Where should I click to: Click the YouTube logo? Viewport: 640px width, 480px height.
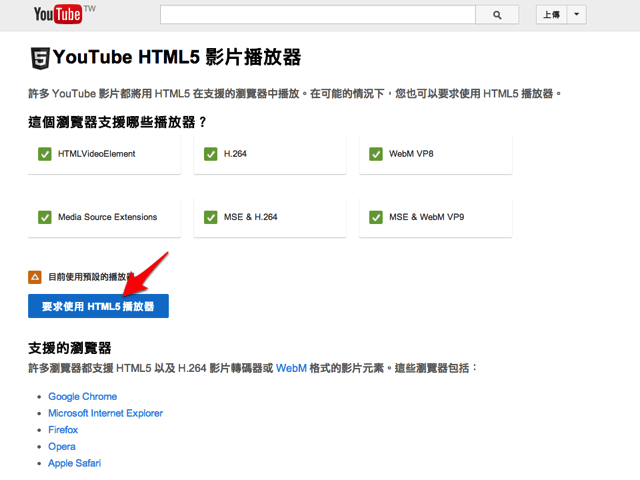click(58, 14)
